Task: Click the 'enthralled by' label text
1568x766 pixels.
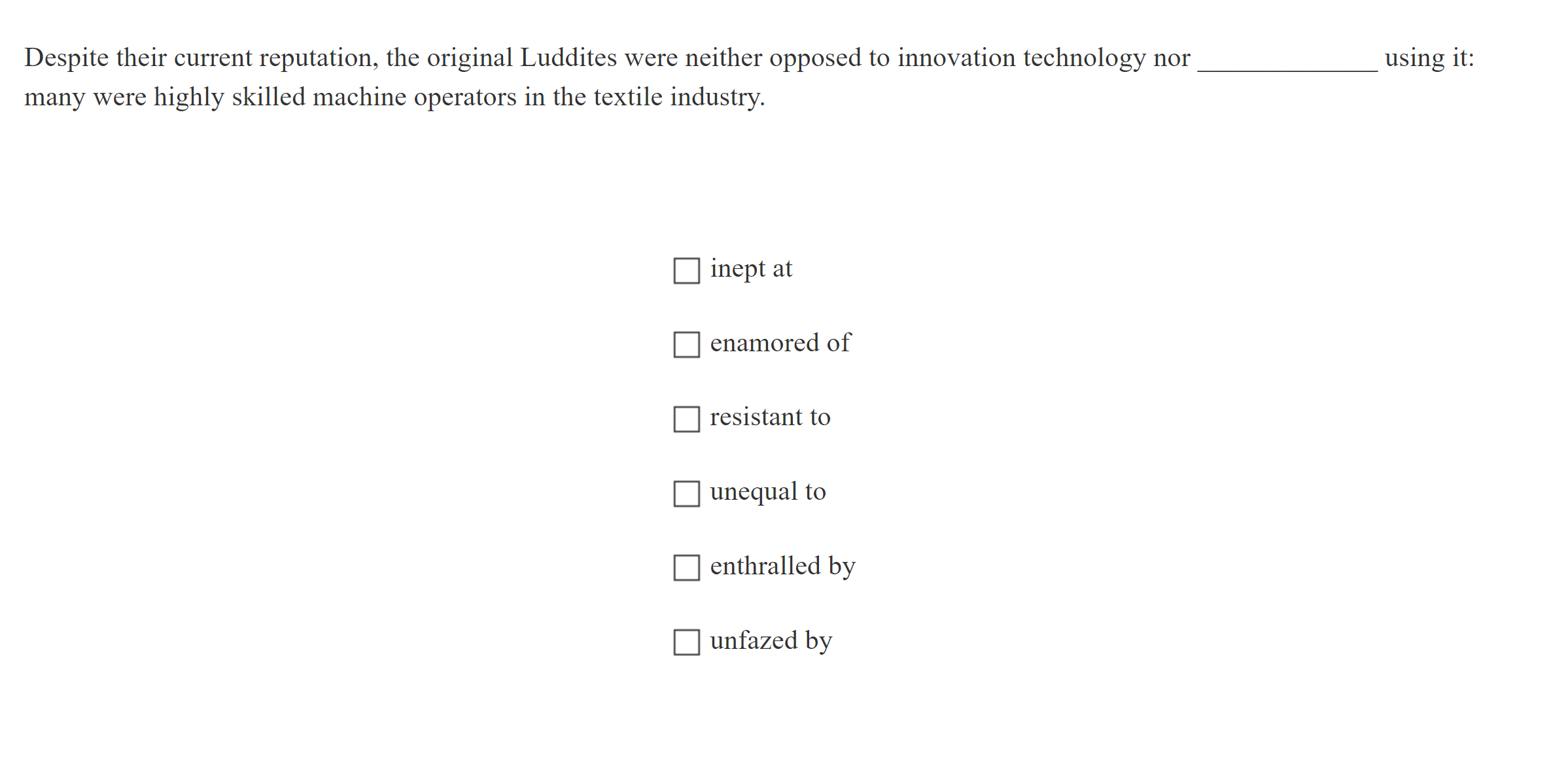Action: coord(782,566)
